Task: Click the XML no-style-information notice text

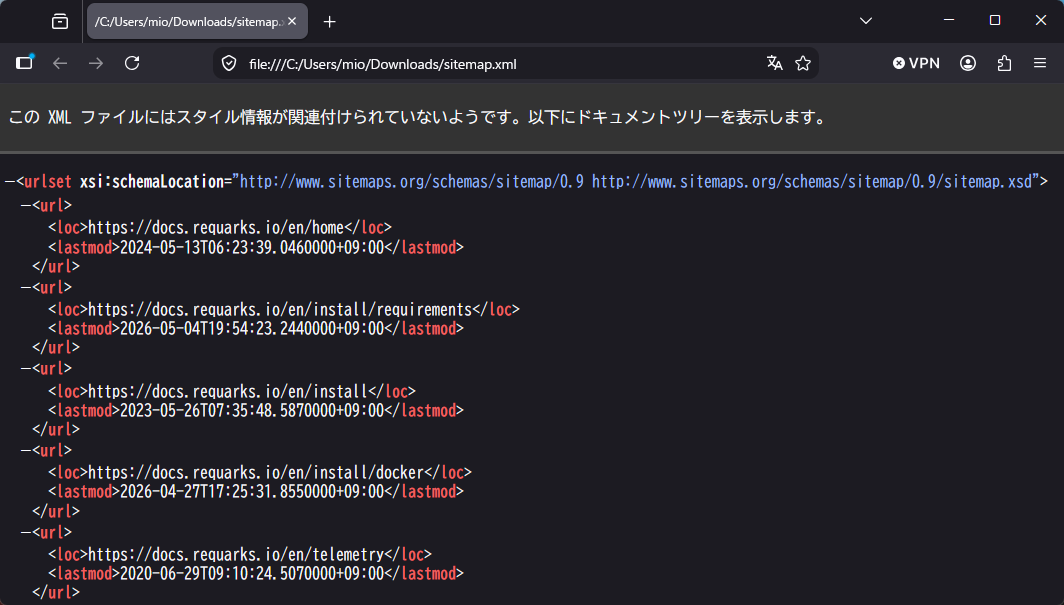Action: click(418, 117)
